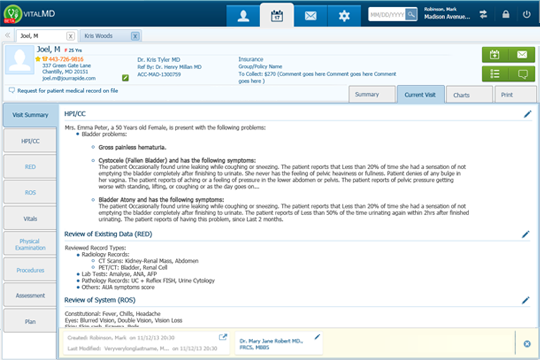The image size is (540, 360).
Task: Open the Summary tab
Action: tap(372, 94)
